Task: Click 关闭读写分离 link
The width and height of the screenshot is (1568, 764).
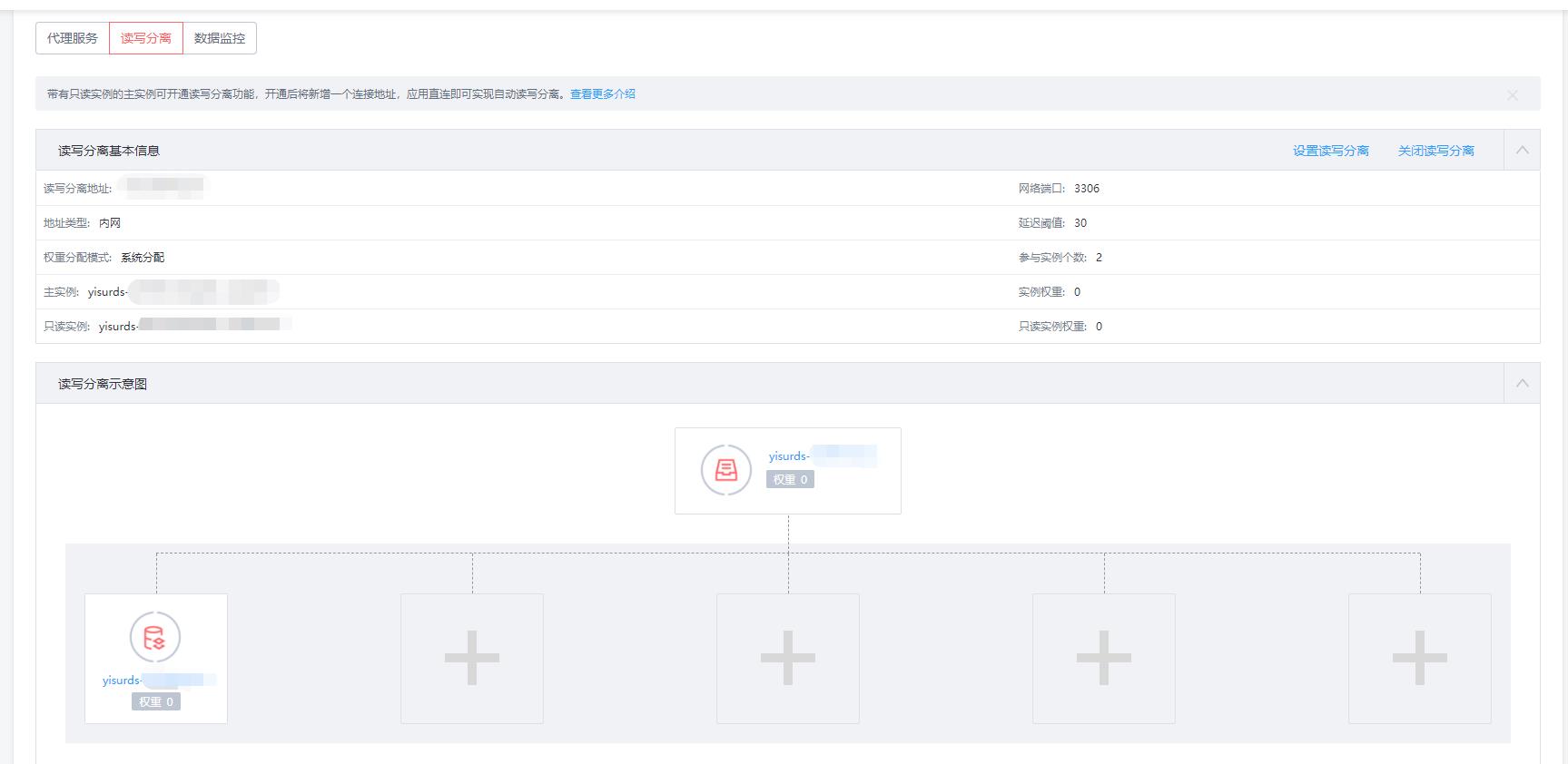Action: tap(1436, 151)
